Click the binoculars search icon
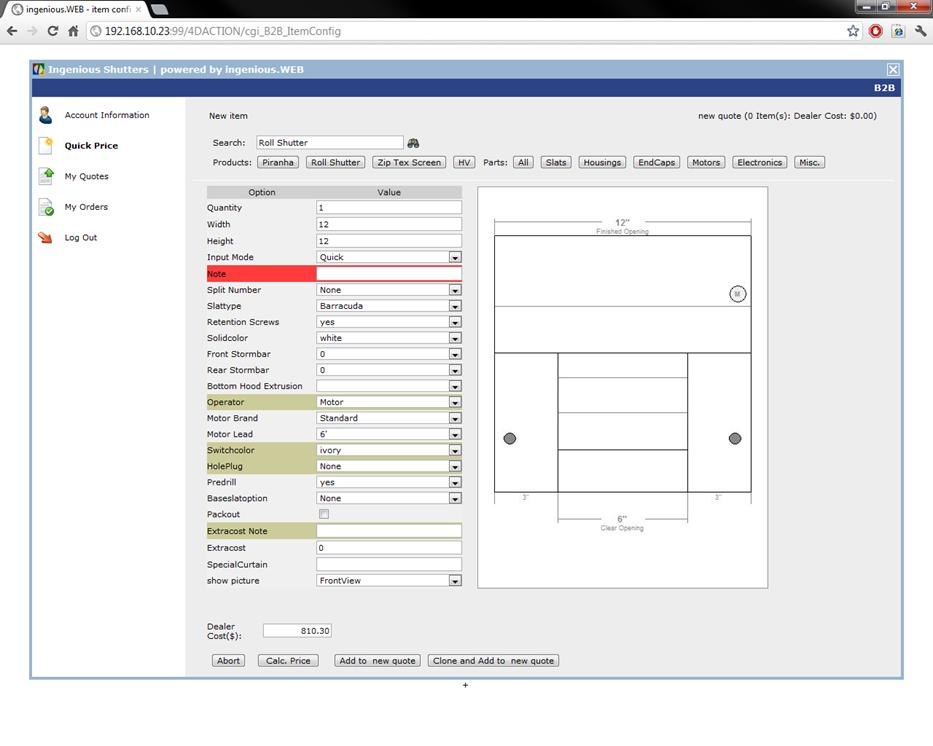Screen dimensions: 933x746 coord(414,143)
